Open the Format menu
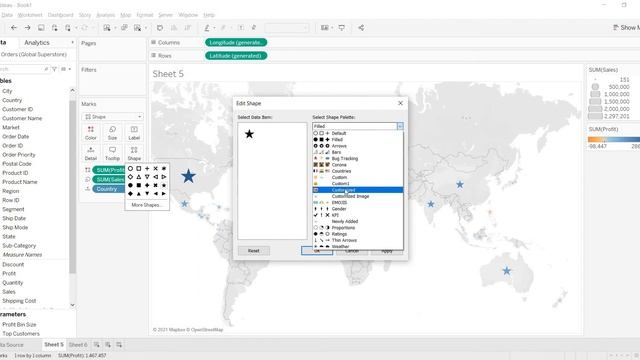This screenshot has width=640, height=360. click(x=144, y=15)
